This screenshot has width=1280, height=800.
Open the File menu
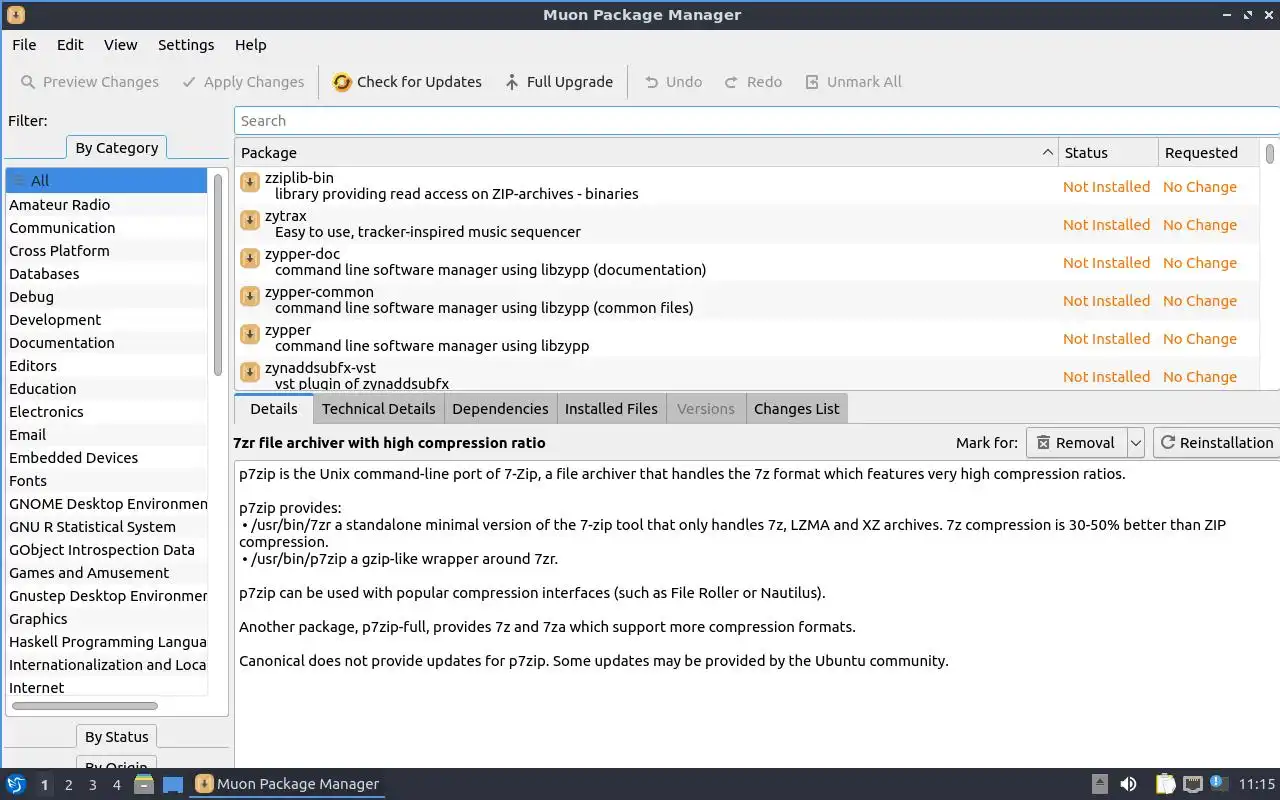(24, 45)
